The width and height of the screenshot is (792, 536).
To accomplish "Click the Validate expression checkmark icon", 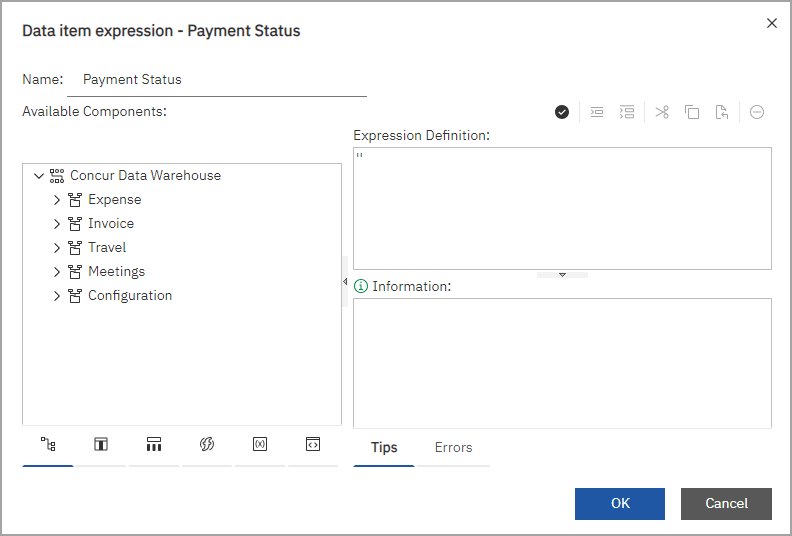I will [x=562, y=112].
